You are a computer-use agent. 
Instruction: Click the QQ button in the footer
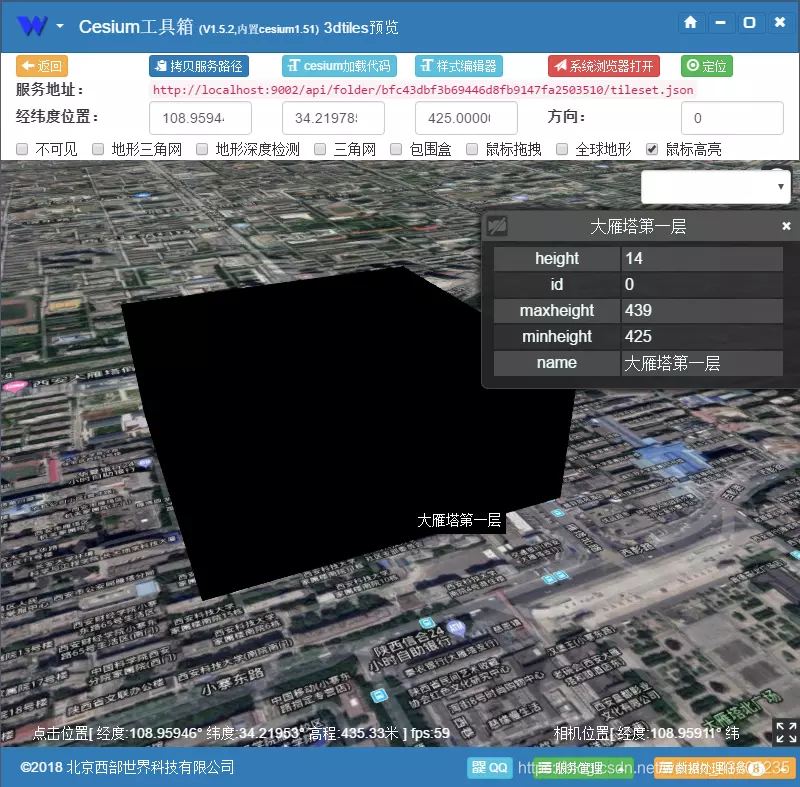(x=489, y=767)
